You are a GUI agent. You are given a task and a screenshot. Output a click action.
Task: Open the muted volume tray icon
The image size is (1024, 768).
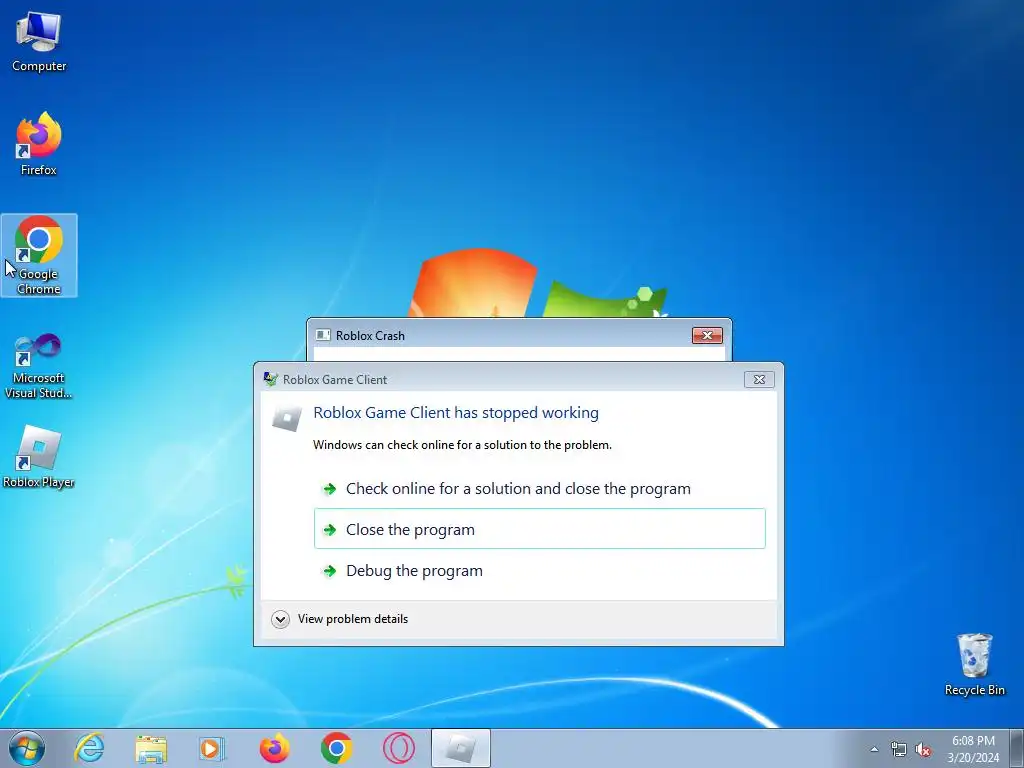click(x=923, y=750)
